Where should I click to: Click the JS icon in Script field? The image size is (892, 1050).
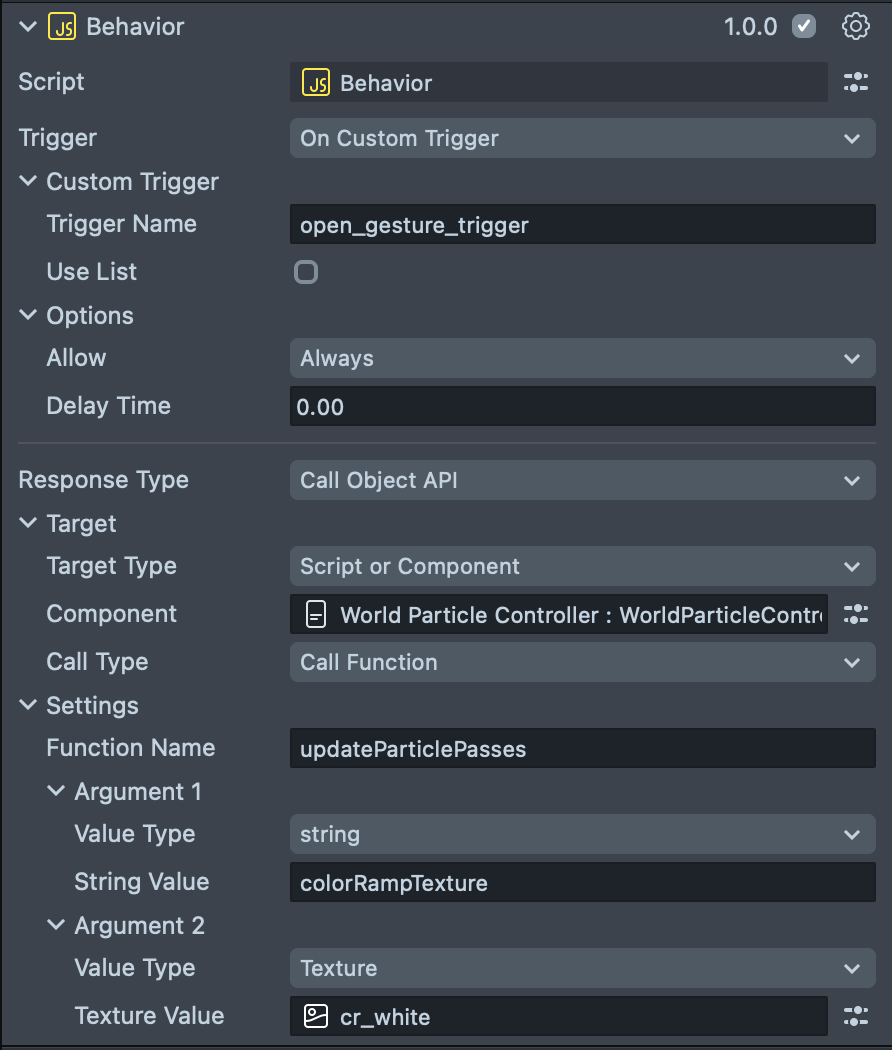316,83
